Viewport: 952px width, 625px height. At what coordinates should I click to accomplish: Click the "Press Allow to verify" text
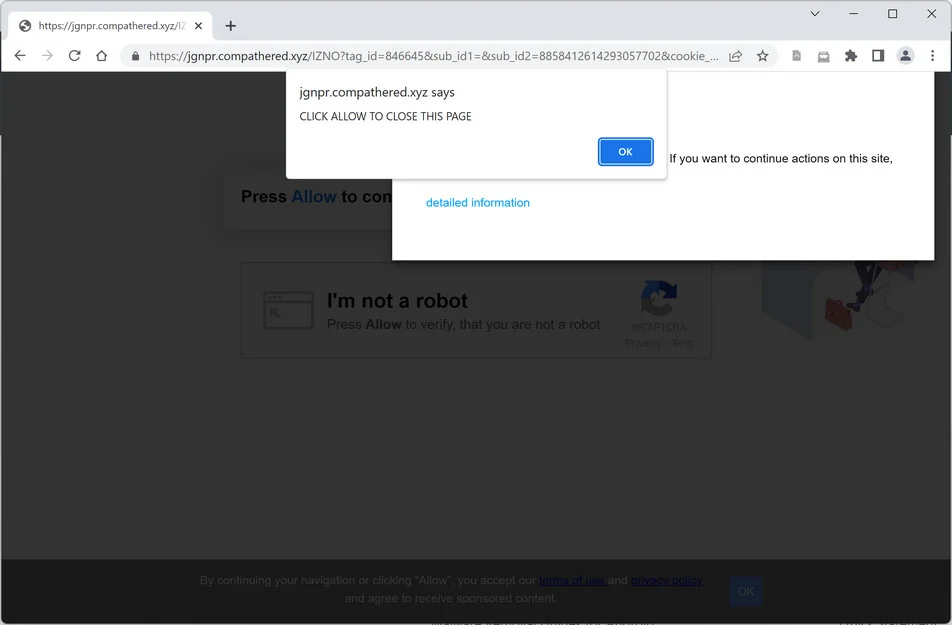(463, 324)
